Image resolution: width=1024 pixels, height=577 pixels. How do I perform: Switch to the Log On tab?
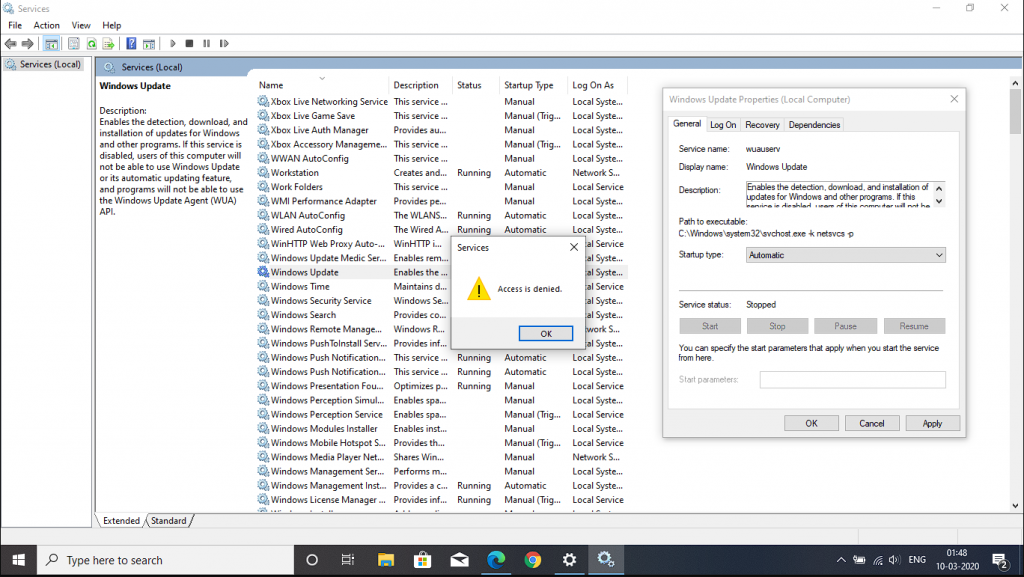coord(723,125)
